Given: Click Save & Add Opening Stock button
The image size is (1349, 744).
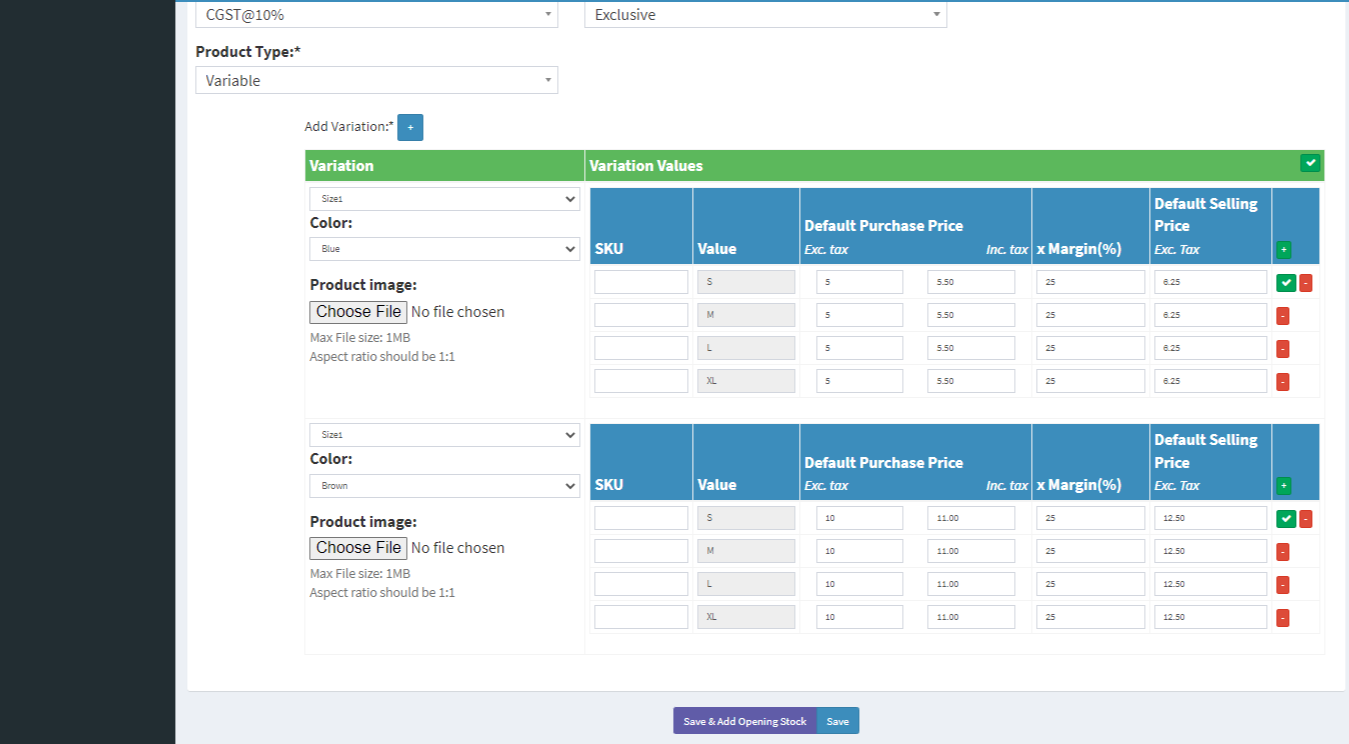Looking at the screenshot, I should (745, 721).
